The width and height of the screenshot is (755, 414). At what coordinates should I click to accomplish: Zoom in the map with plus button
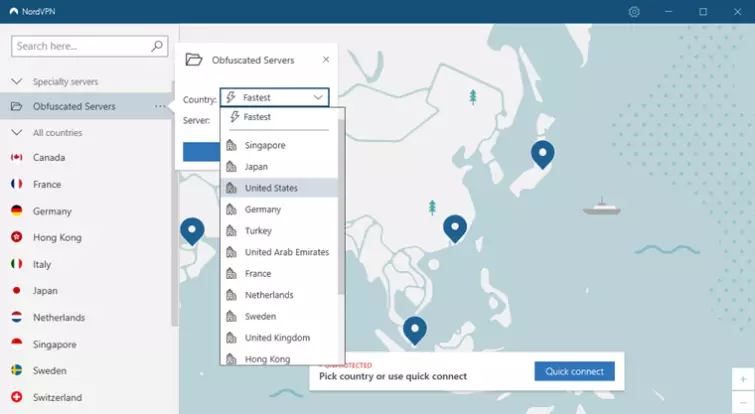pyautogui.click(x=743, y=379)
